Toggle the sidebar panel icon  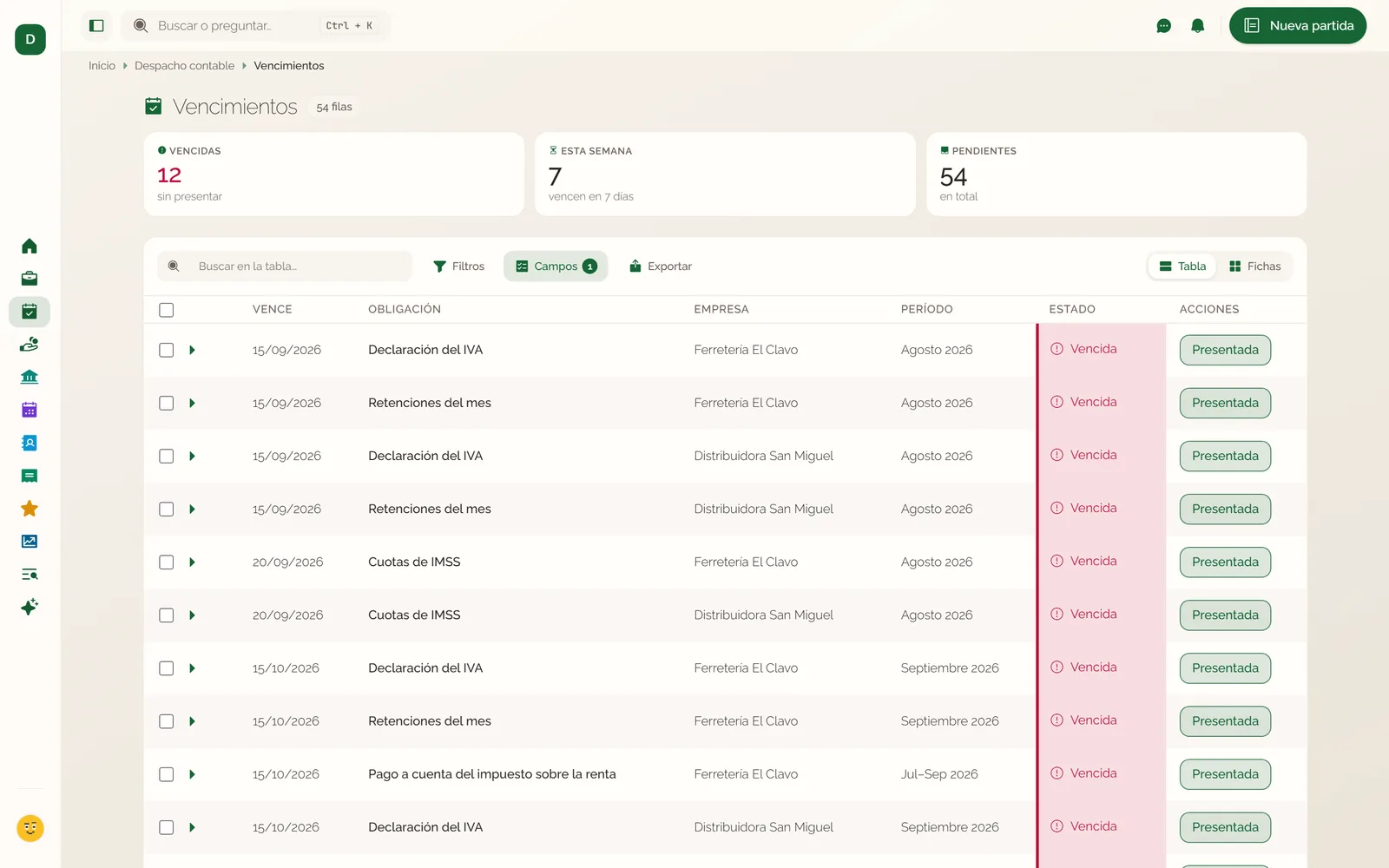point(96,26)
